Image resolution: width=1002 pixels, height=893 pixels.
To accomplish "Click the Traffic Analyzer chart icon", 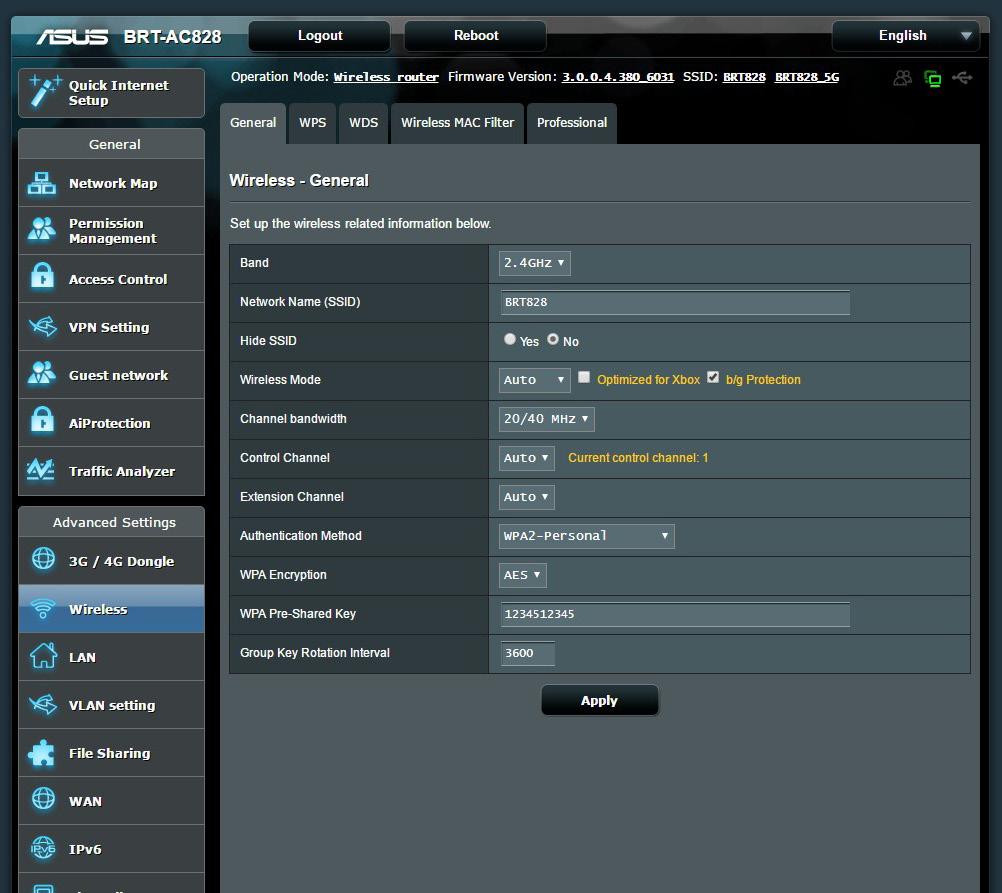I will pos(41,470).
